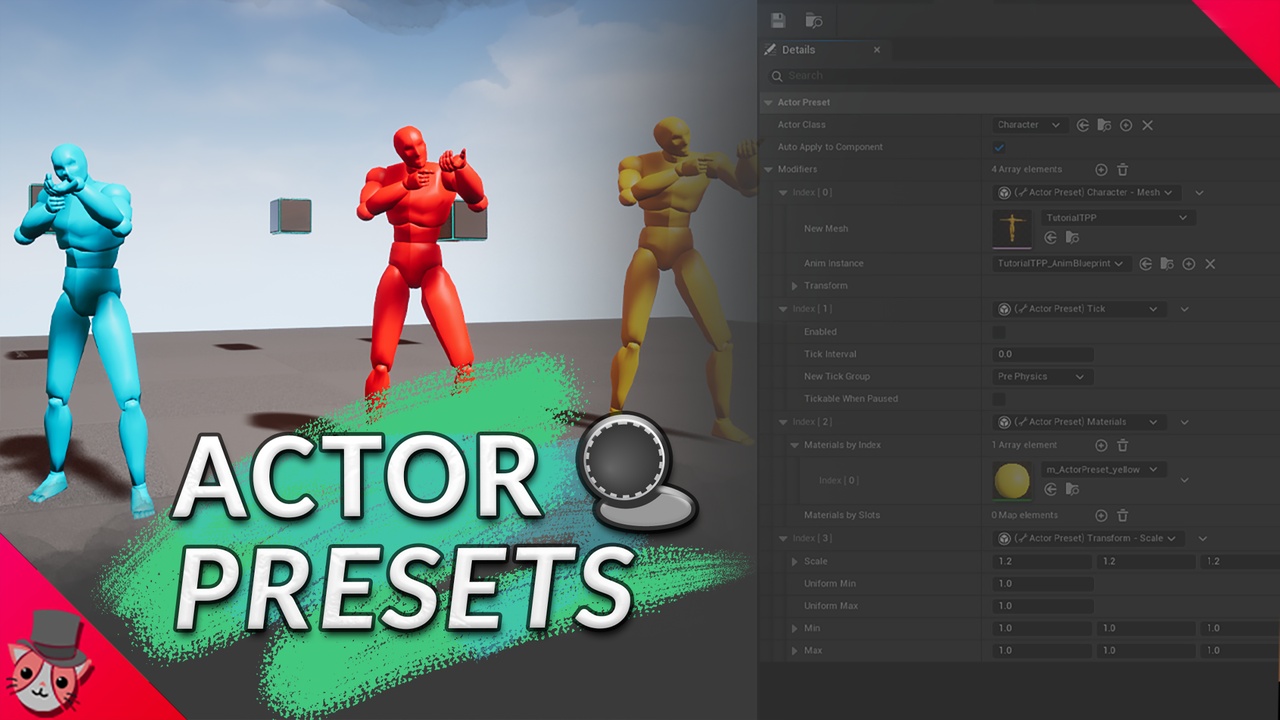Collapse the Actor Preset section

point(768,102)
